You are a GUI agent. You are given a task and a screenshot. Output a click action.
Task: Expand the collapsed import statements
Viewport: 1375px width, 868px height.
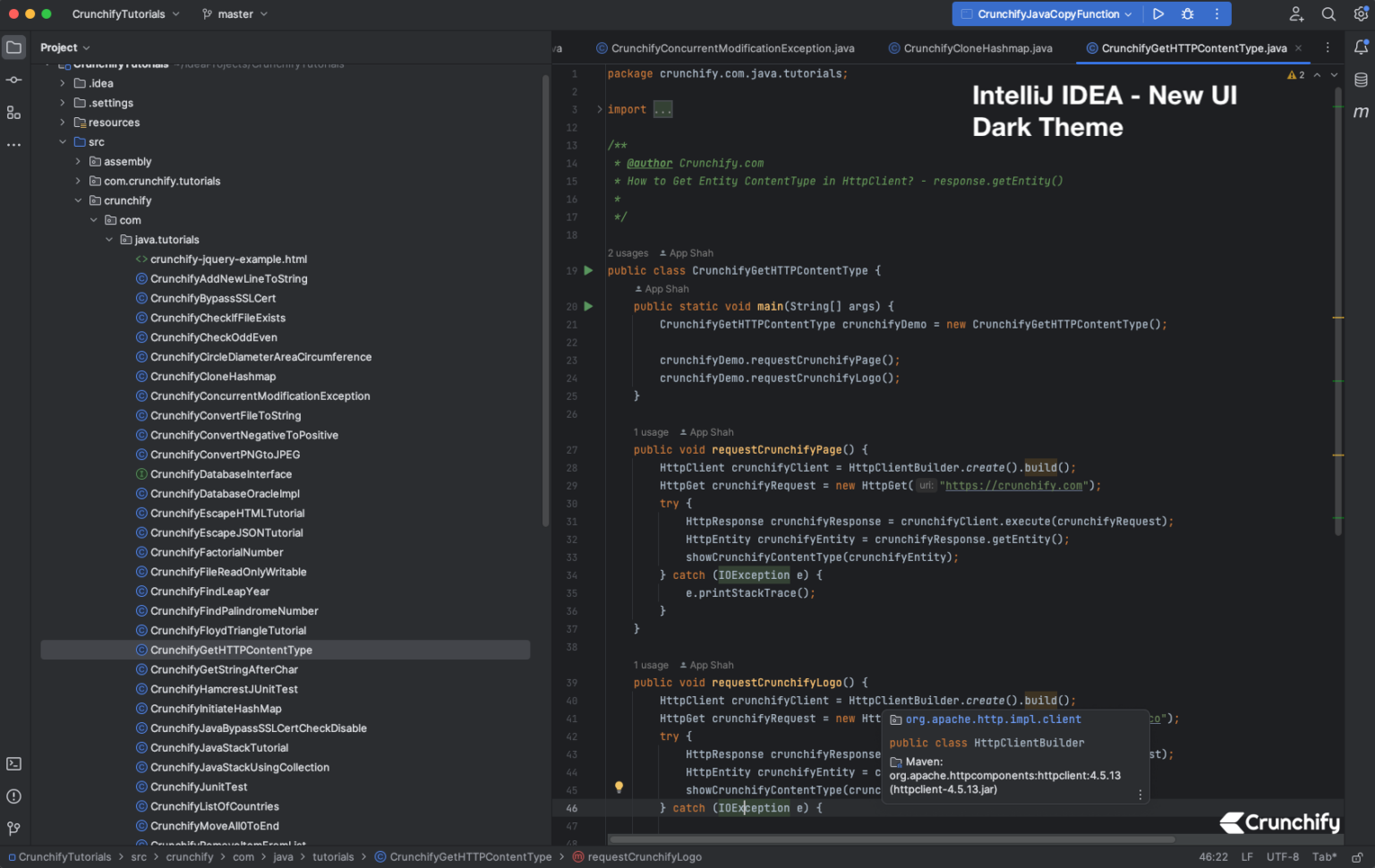(x=662, y=108)
